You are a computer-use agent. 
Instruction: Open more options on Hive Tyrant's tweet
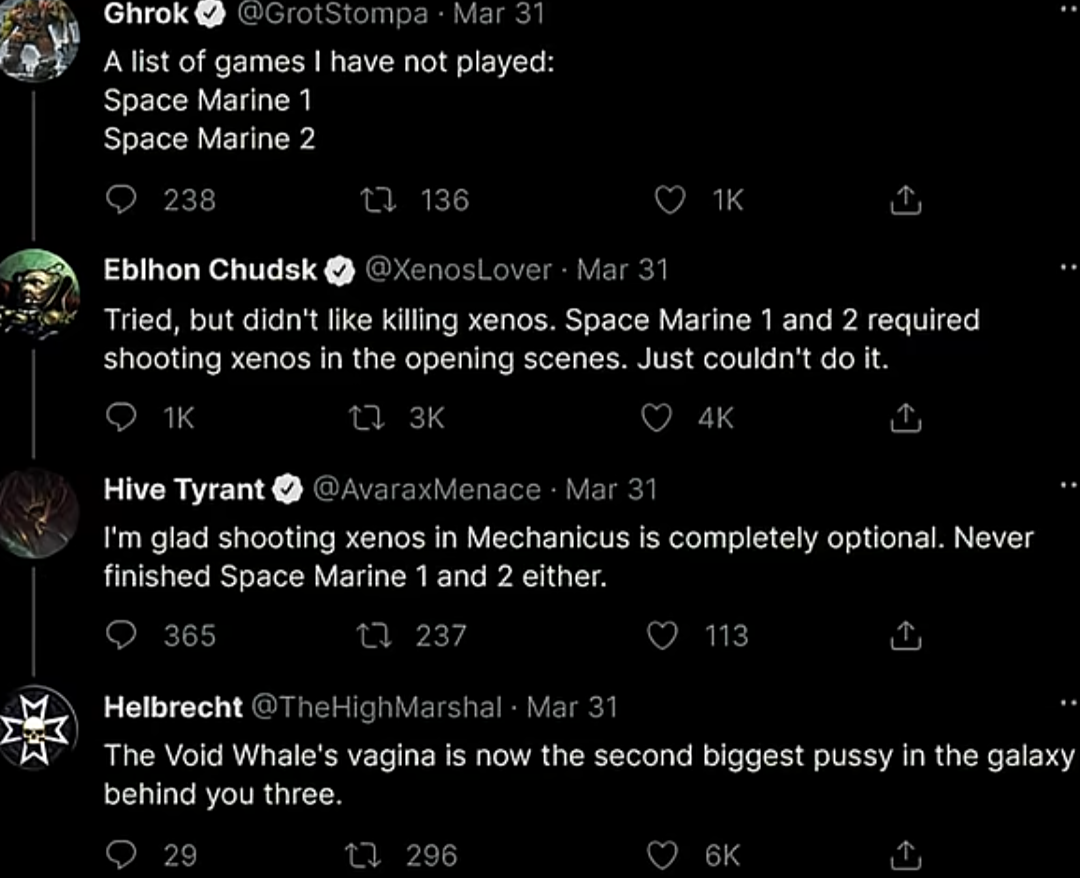[1070, 487]
